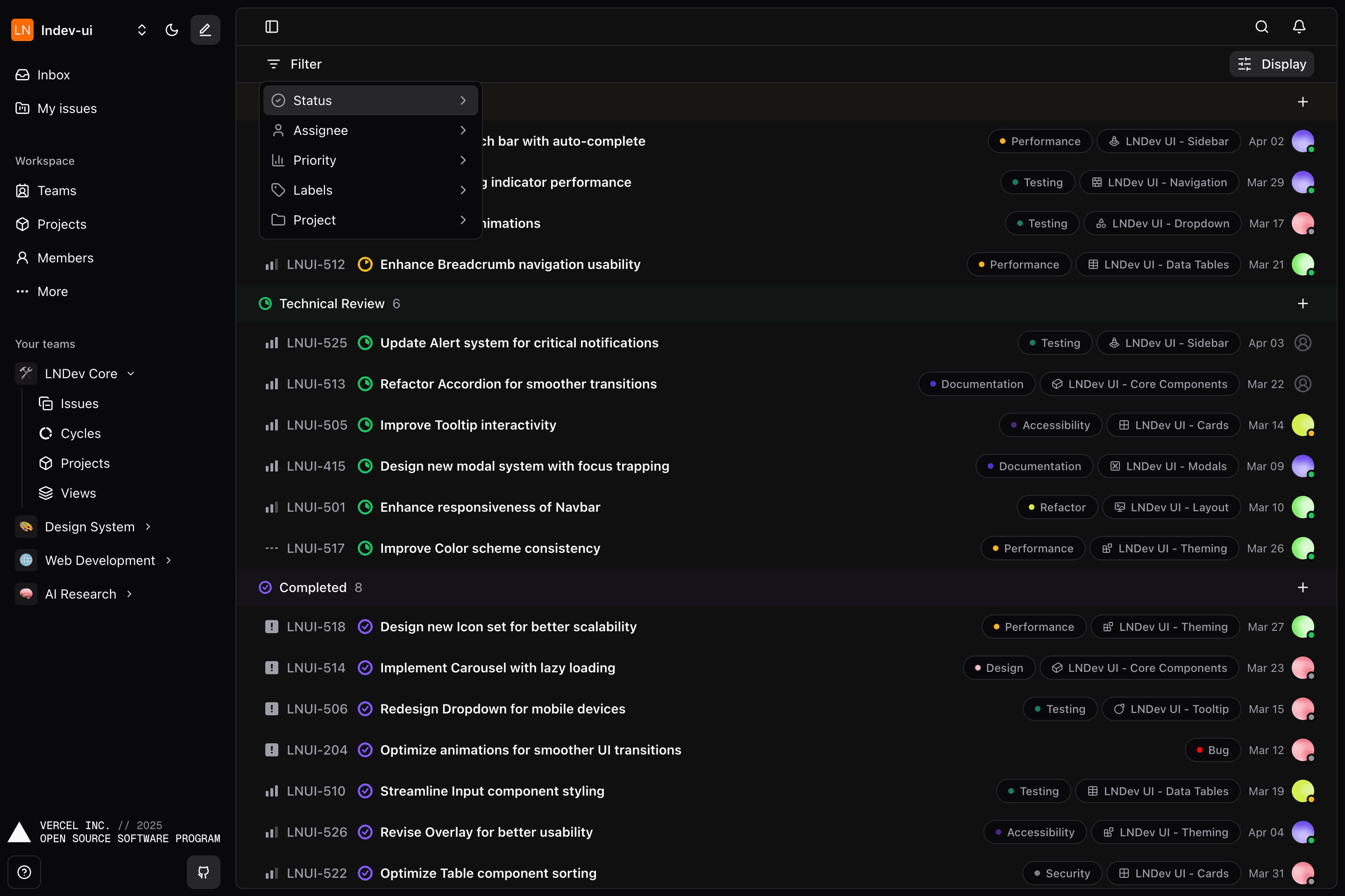Screen dimensions: 1345x896
Task: Open My issues in the sidebar
Action: point(66,108)
